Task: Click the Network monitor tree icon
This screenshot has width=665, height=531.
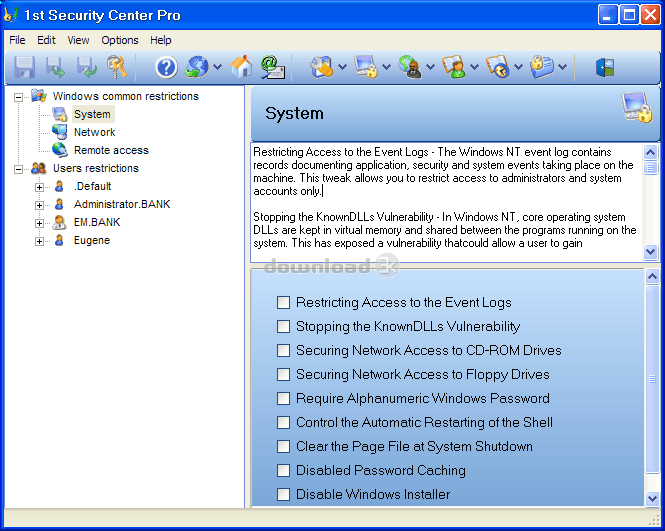Action: (60, 132)
